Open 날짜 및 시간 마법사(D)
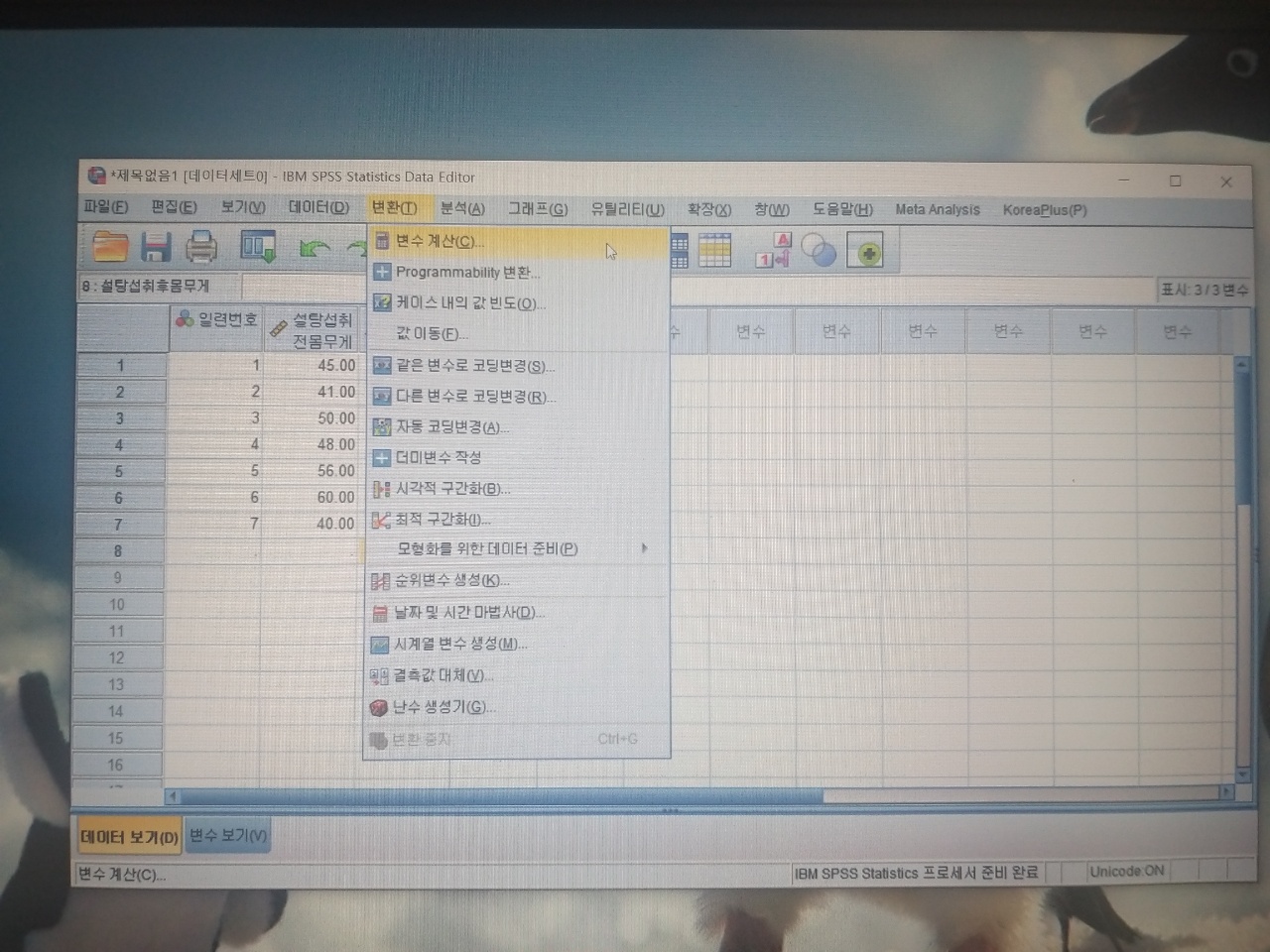 [x=517, y=612]
